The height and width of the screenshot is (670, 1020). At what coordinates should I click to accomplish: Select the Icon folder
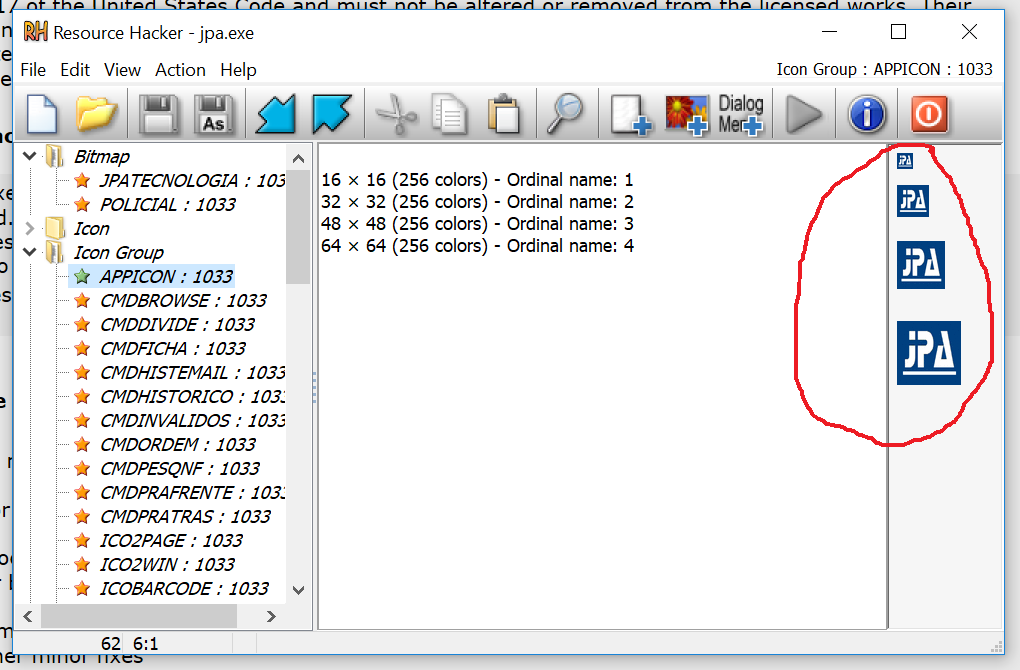(x=91, y=229)
